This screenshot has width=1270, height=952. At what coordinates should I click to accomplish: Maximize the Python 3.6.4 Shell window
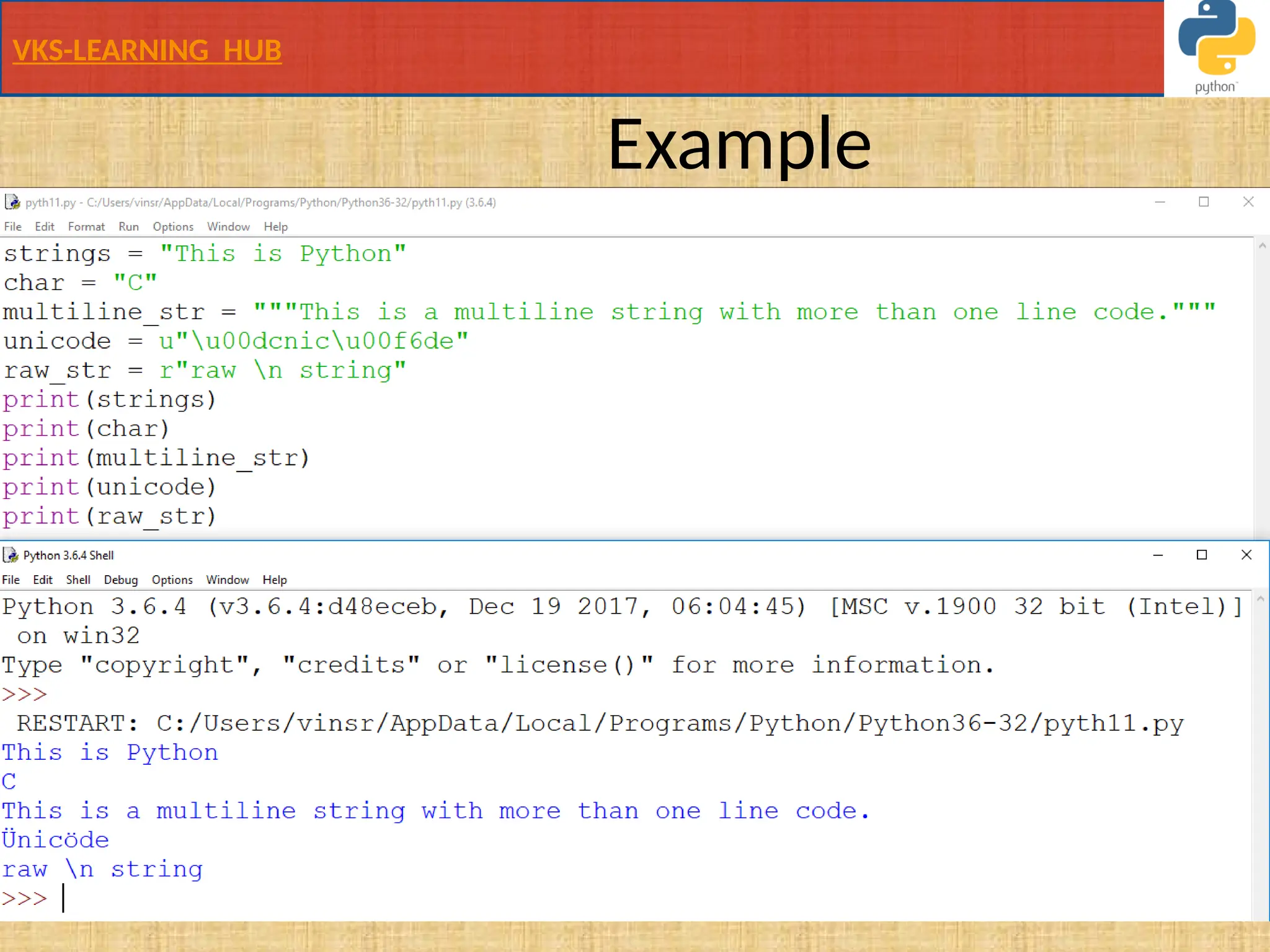point(1202,555)
